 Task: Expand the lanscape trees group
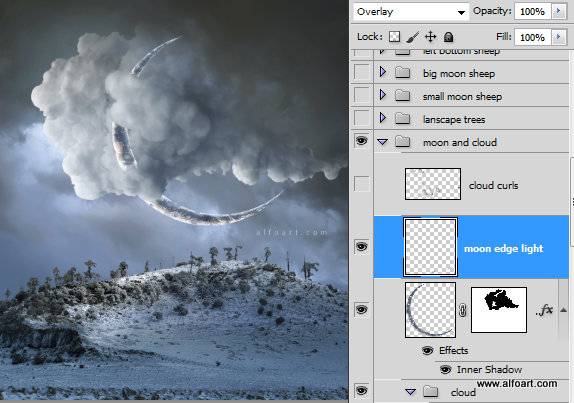click(x=383, y=118)
